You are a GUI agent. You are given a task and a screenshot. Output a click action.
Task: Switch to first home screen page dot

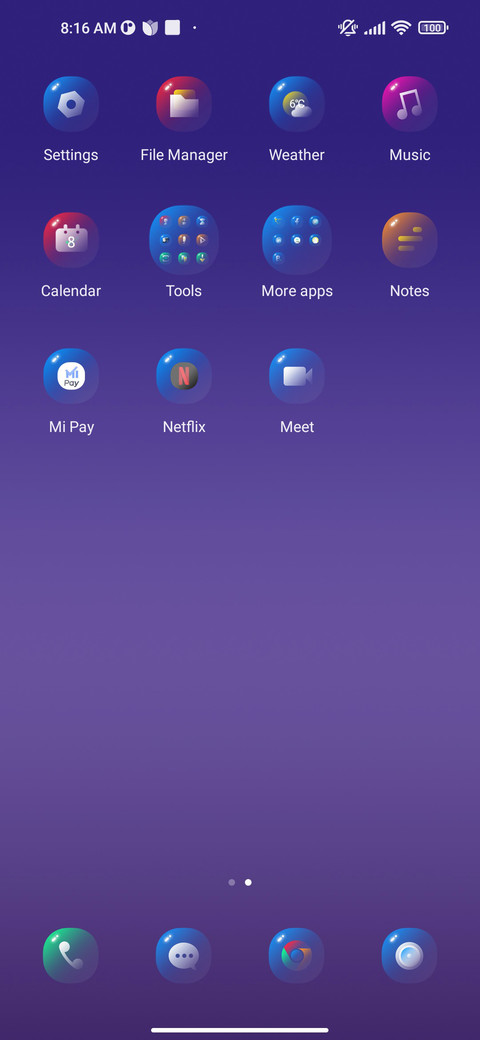[231, 882]
